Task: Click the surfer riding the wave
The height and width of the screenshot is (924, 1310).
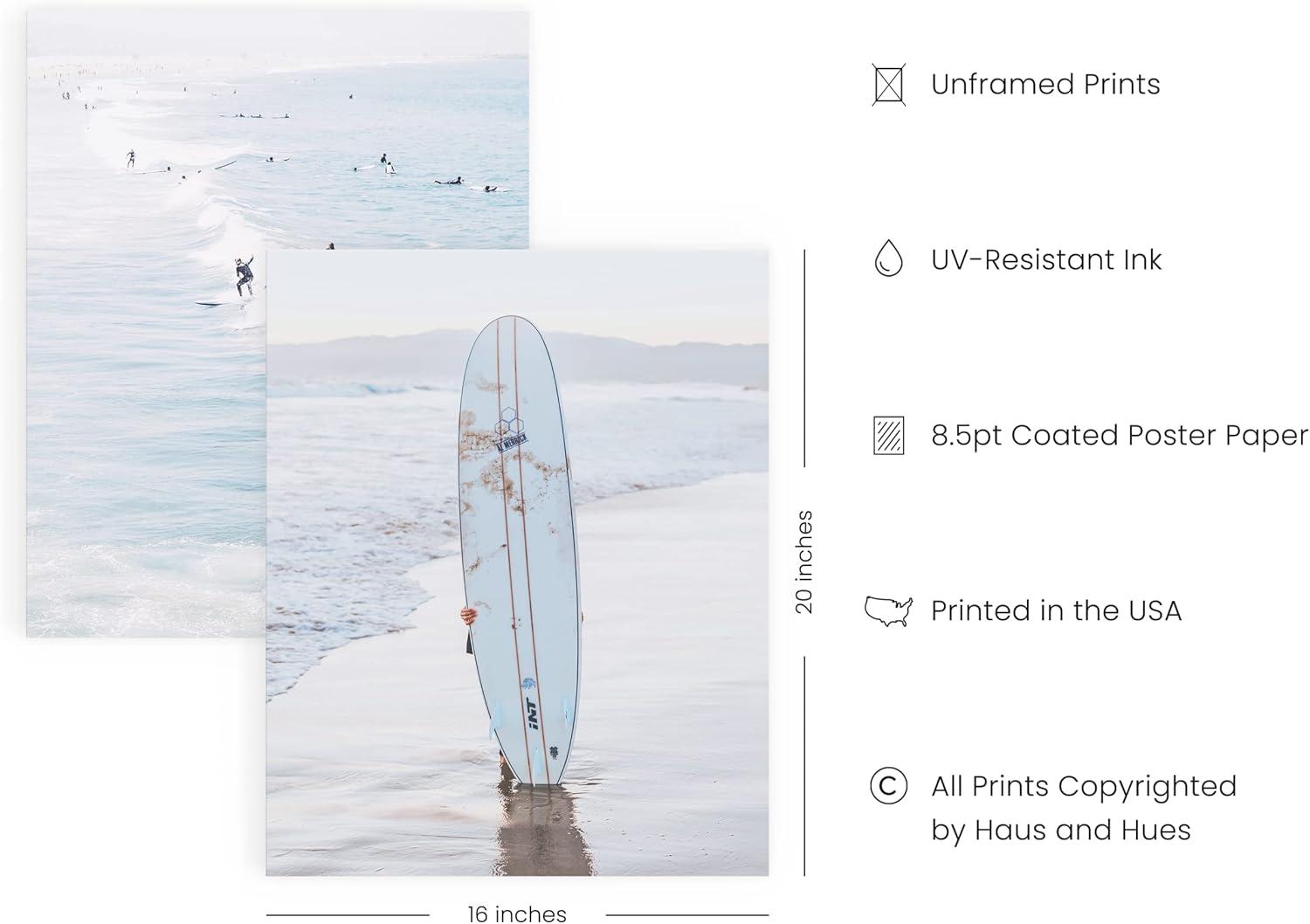Action: click(243, 277)
